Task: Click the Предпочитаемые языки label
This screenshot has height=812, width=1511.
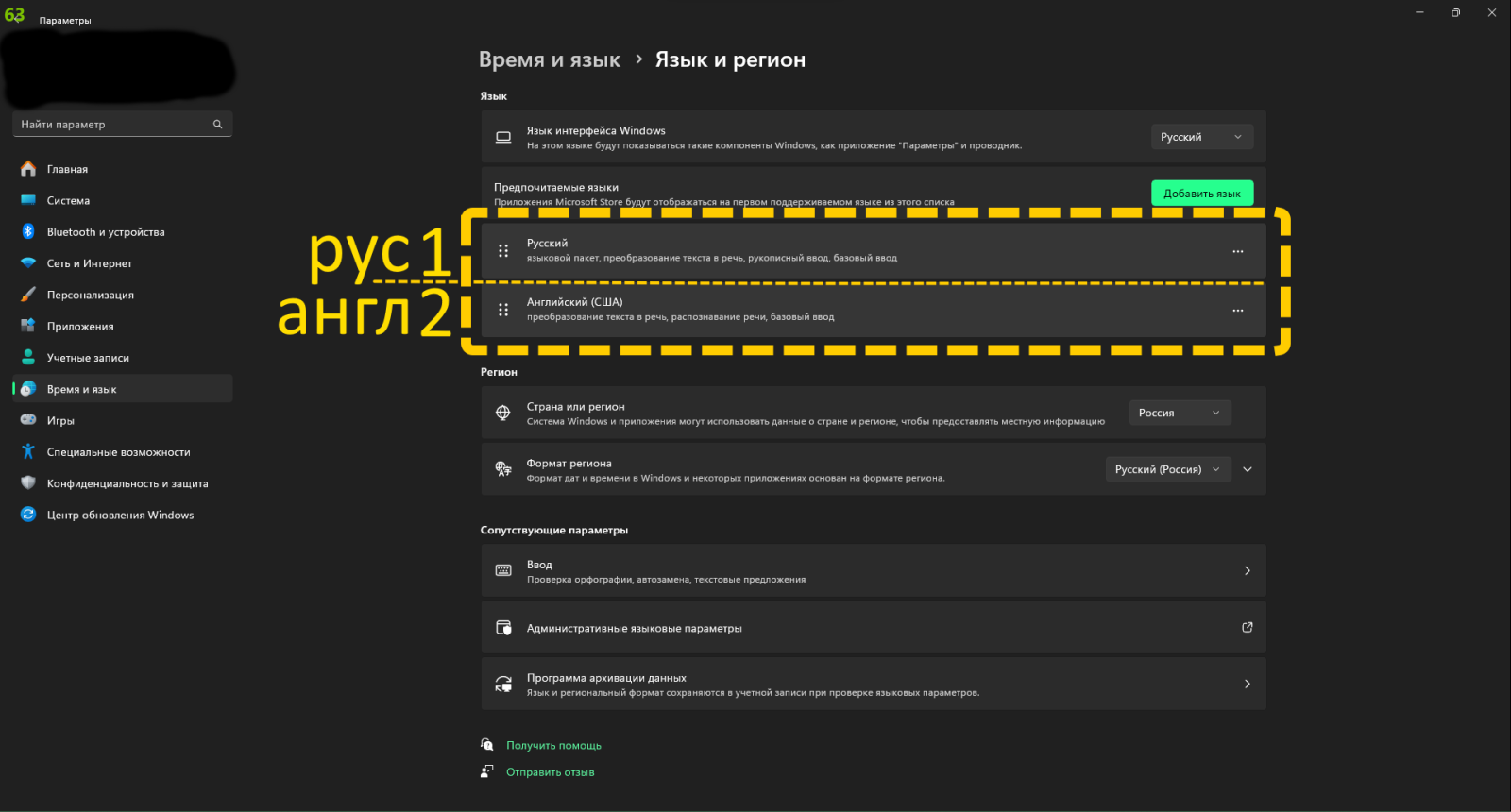Action: click(556, 187)
